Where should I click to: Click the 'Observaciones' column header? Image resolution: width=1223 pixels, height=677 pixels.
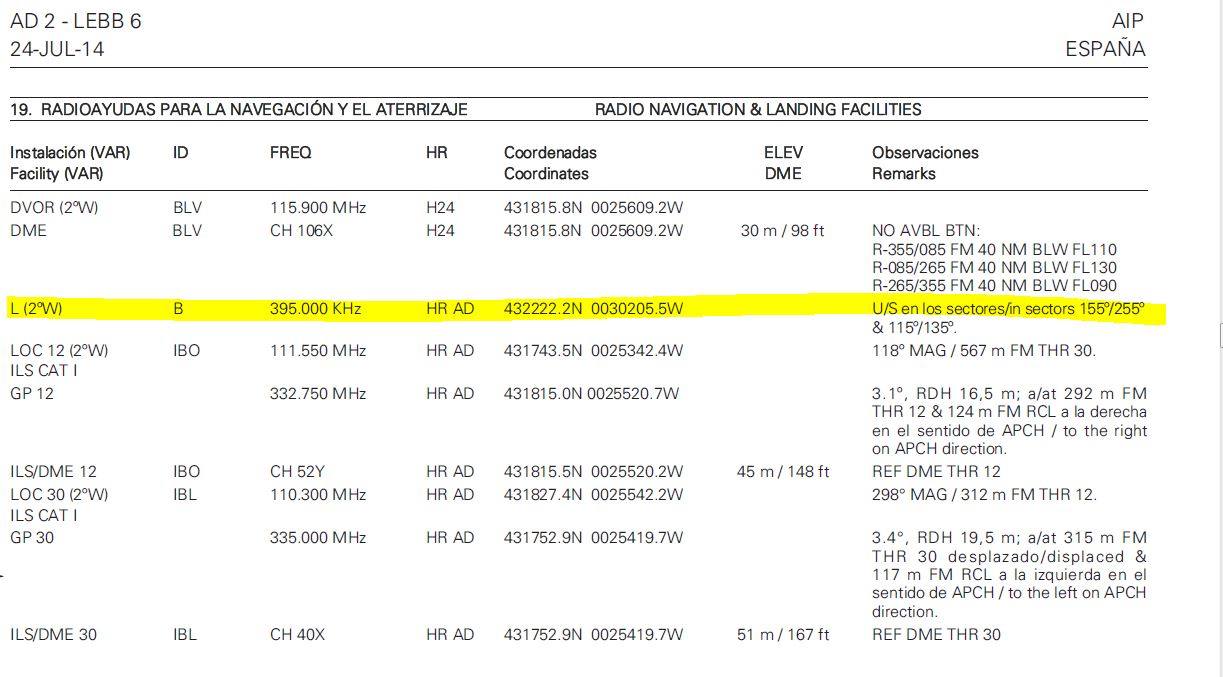click(925, 153)
